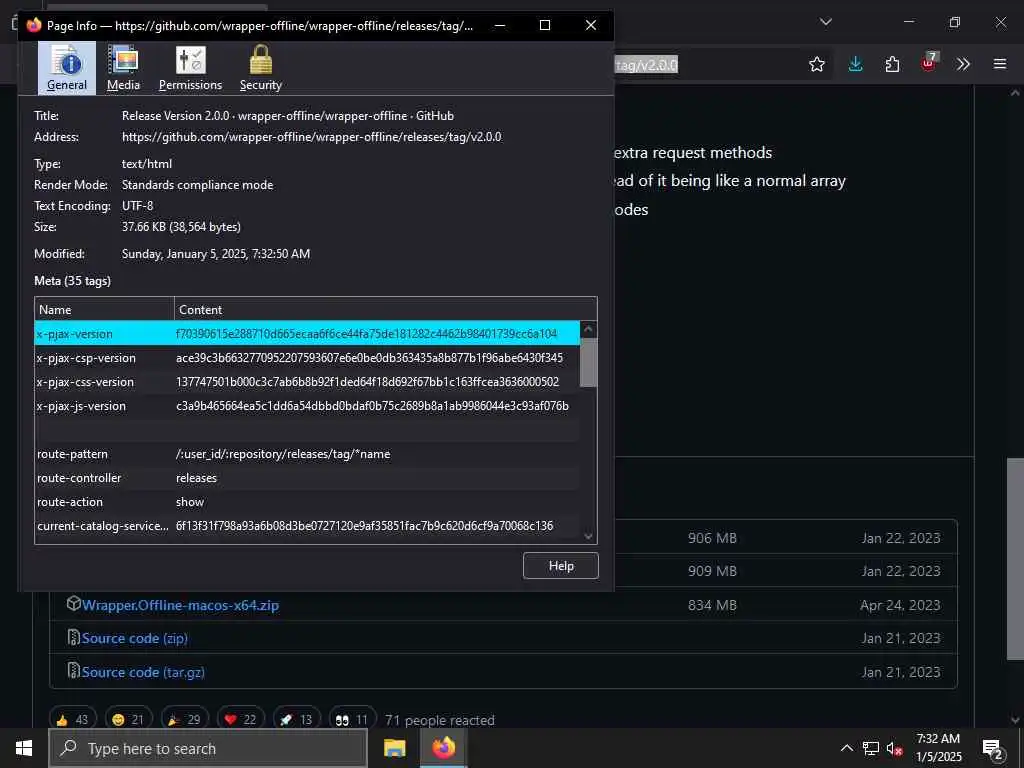Open the Windows notification center

(x=993, y=748)
